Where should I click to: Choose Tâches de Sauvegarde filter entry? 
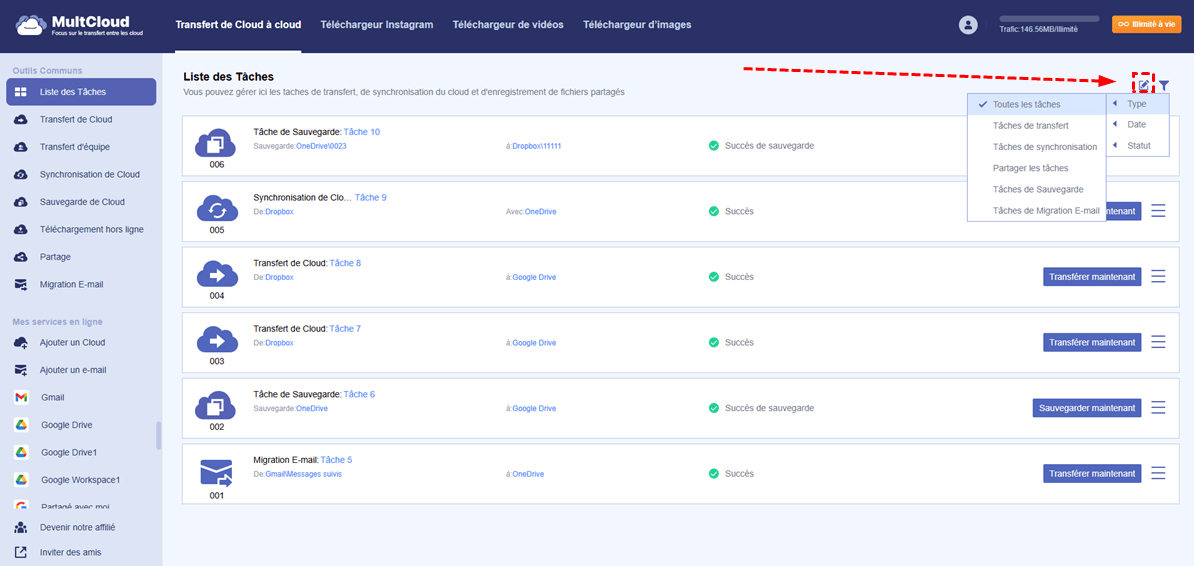point(1037,189)
